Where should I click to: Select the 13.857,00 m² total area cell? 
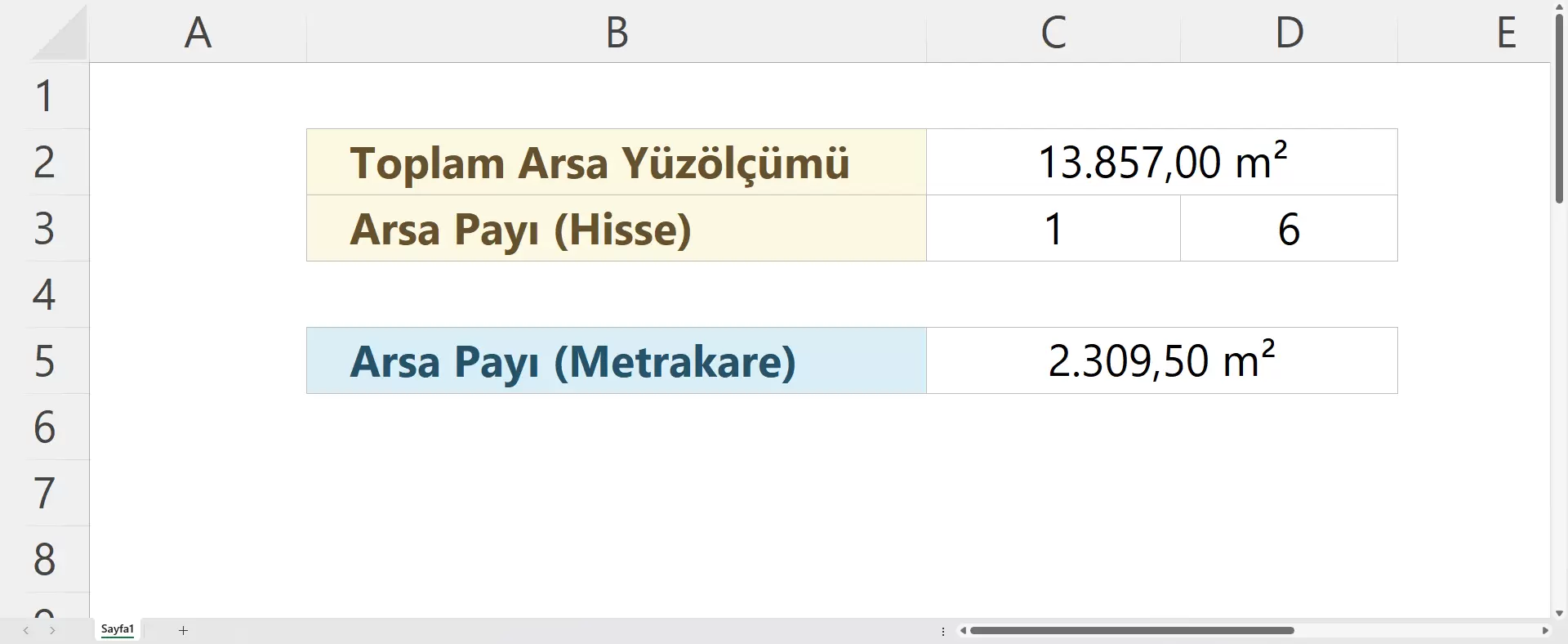tap(1161, 162)
